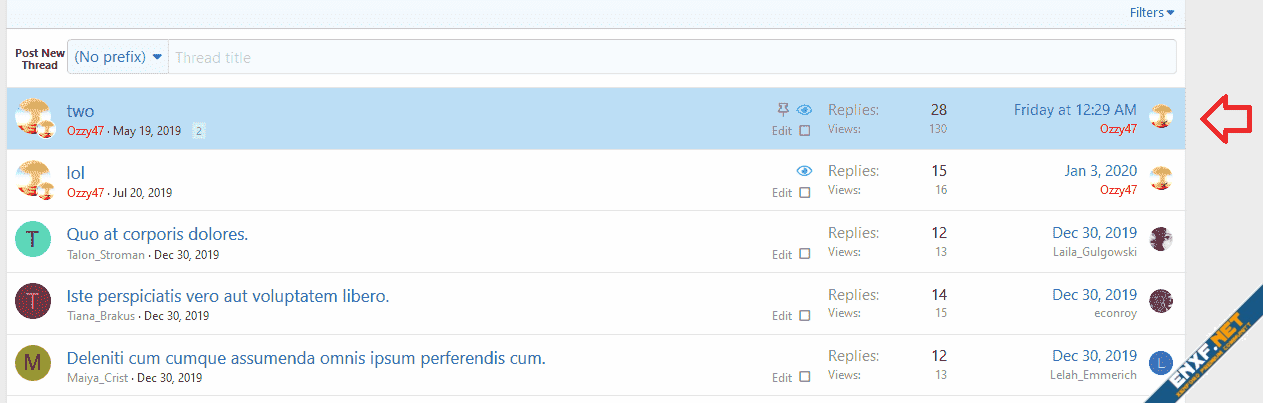Expand the Filters dropdown
The image size is (1263, 403).
1151,13
